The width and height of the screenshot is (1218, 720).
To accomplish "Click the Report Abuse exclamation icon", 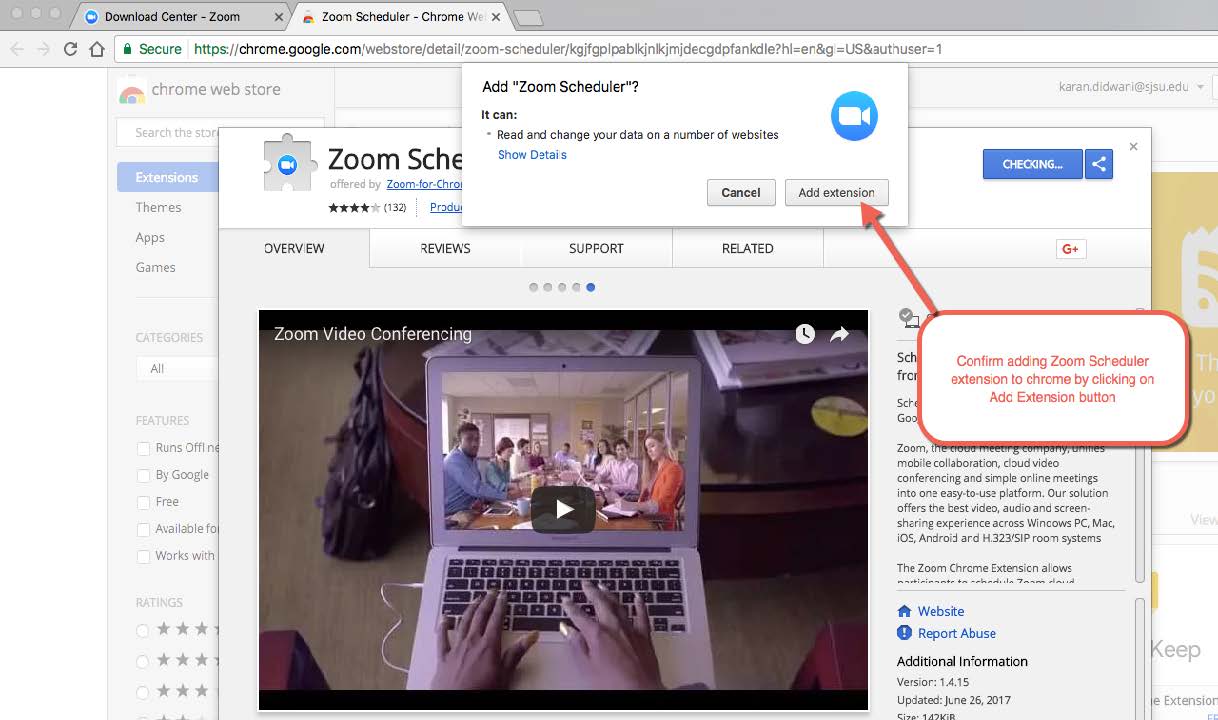I will (x=905, y=633).
